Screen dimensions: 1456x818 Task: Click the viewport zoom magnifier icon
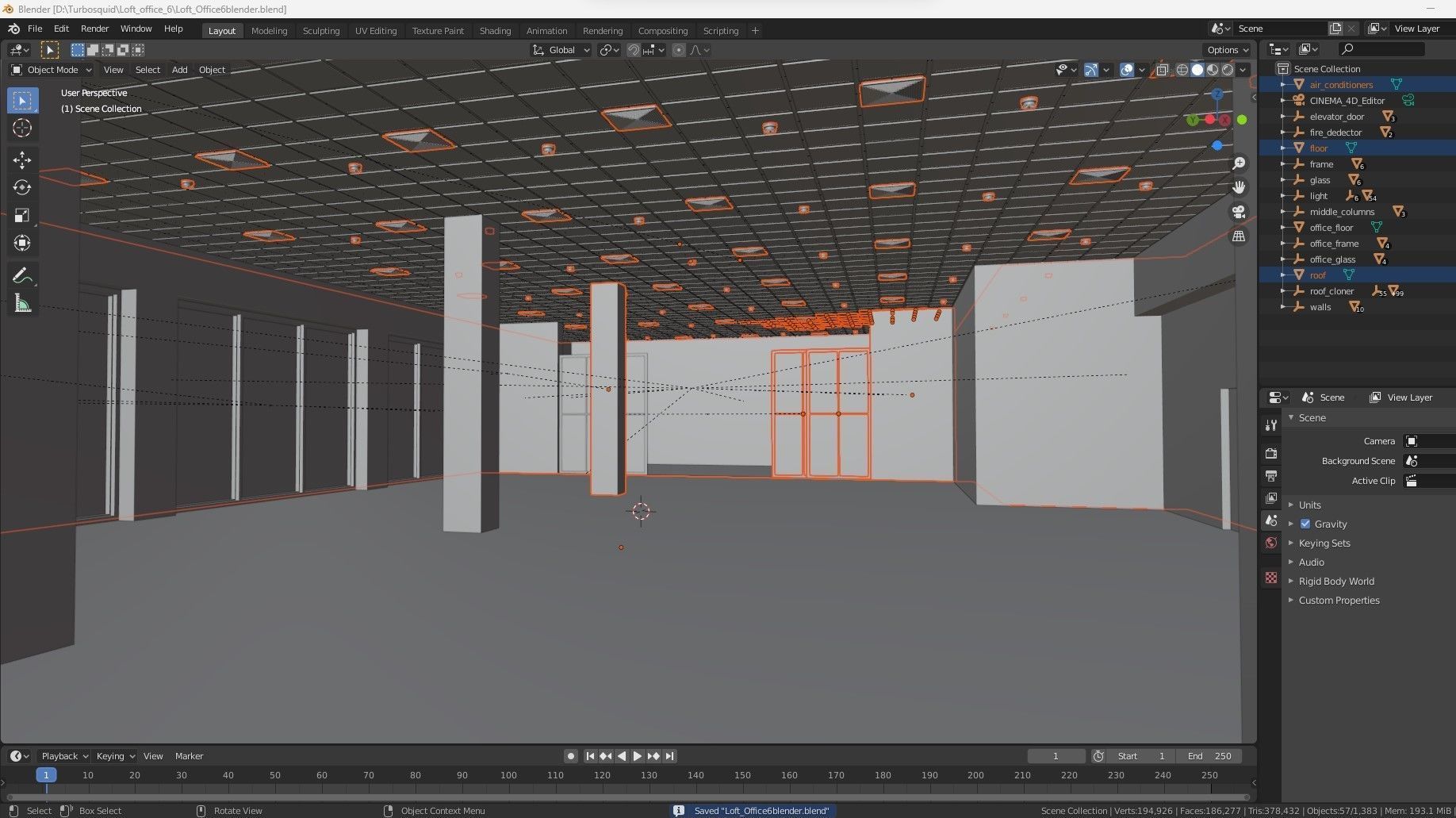tap(1239, 163)
